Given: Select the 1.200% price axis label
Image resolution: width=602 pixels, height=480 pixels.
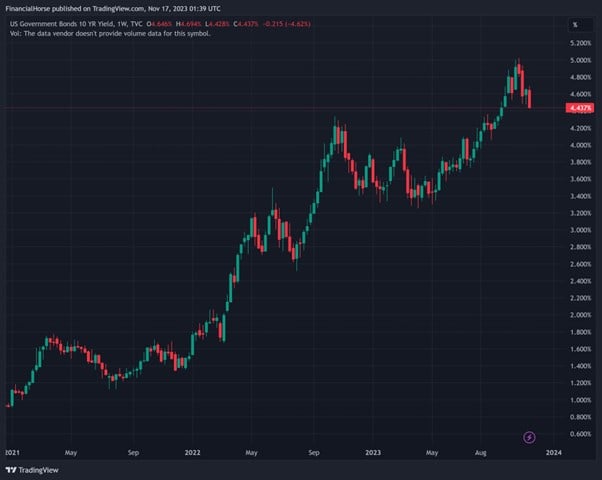Looking at the screenshot, I should tap(580, 383).
